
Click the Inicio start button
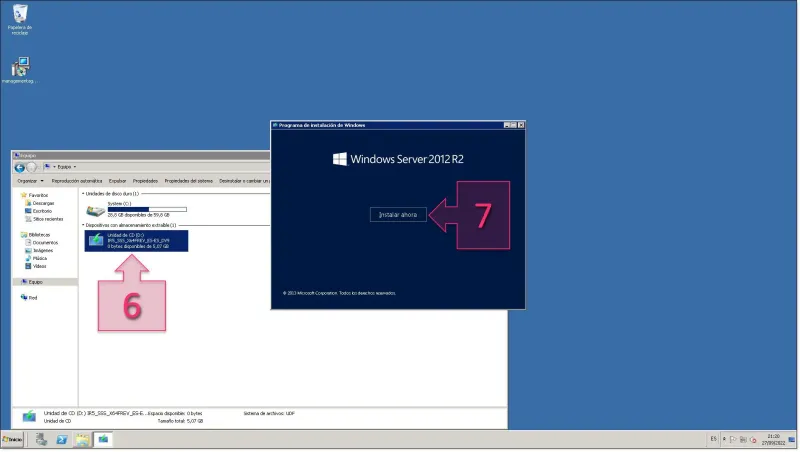click(13, 439)
